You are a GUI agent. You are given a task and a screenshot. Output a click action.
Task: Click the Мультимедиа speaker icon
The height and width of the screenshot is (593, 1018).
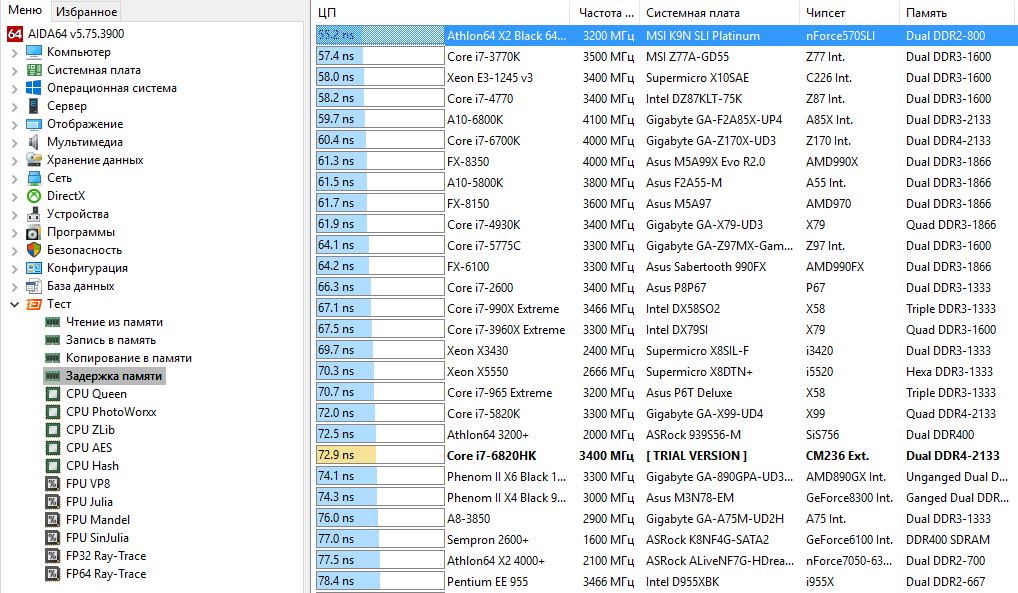[x=34, y=142]
